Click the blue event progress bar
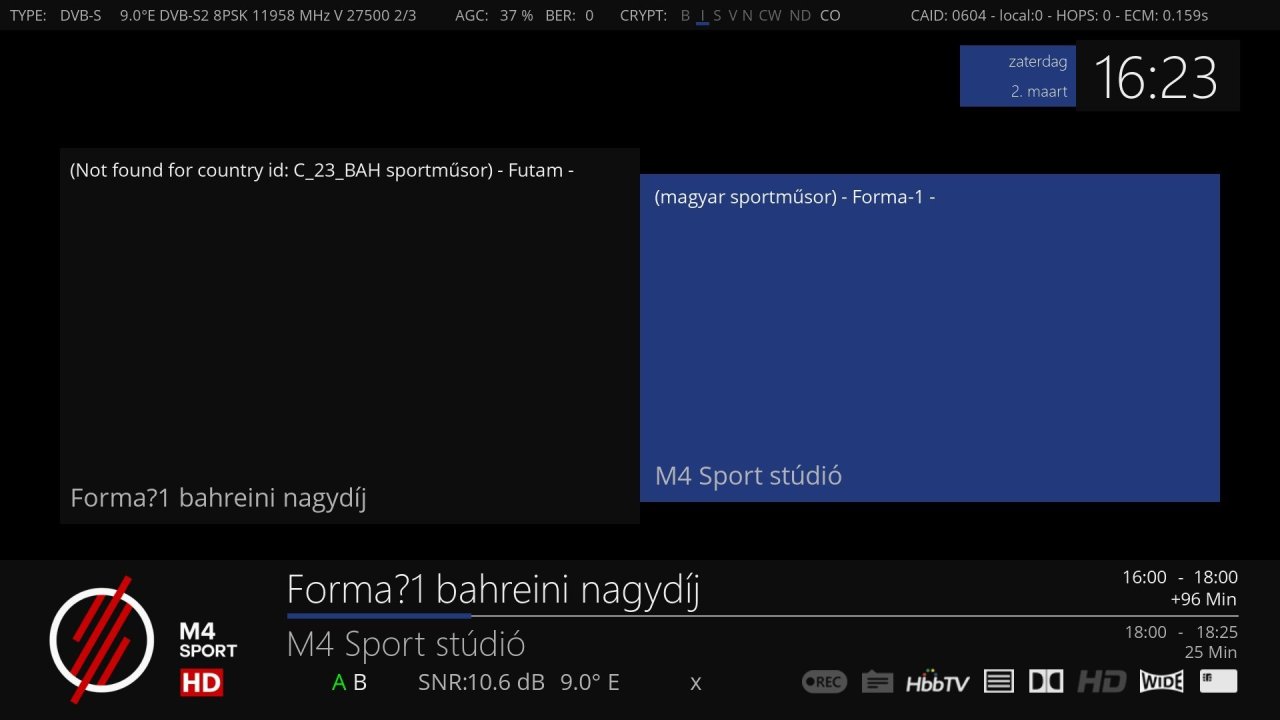1280x720 pixels. [378, 616]
